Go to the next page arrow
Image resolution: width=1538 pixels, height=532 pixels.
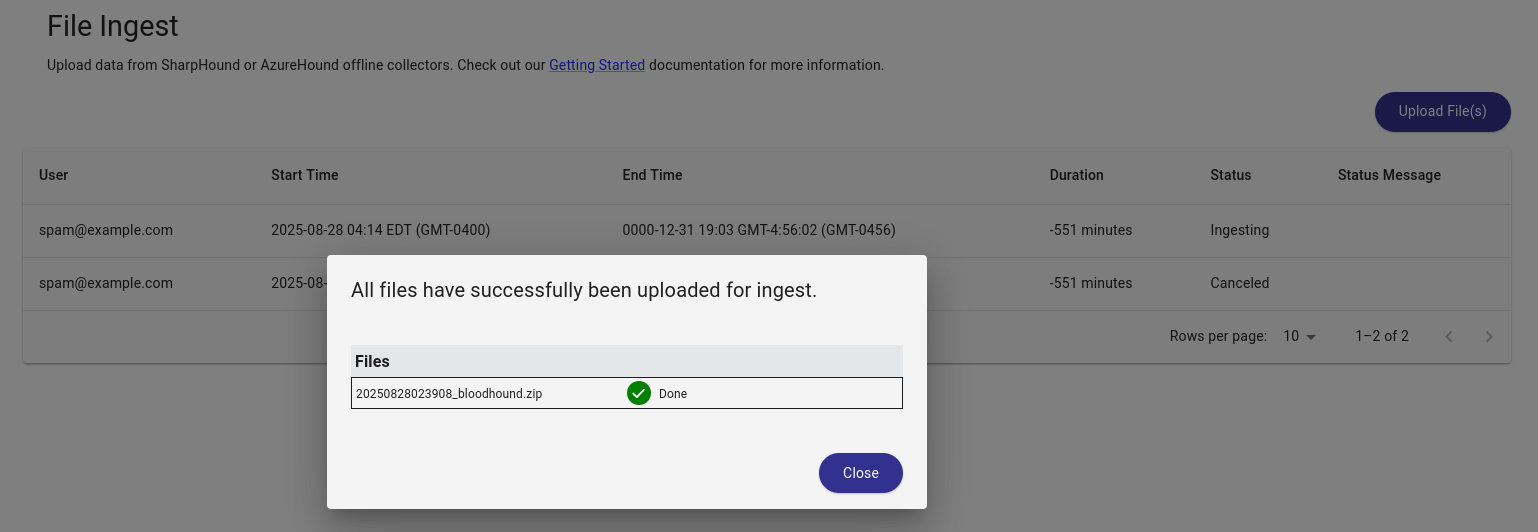(x=1488, y=336)
